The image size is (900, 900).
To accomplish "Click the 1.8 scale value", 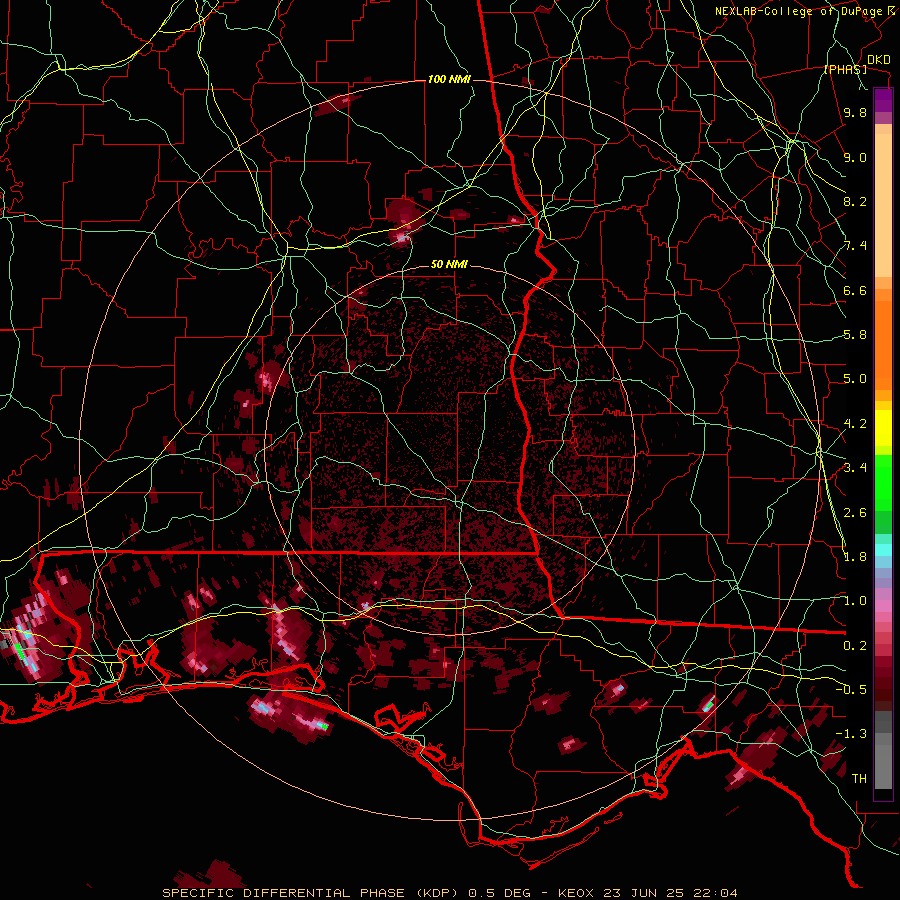I will coord(855,557).
